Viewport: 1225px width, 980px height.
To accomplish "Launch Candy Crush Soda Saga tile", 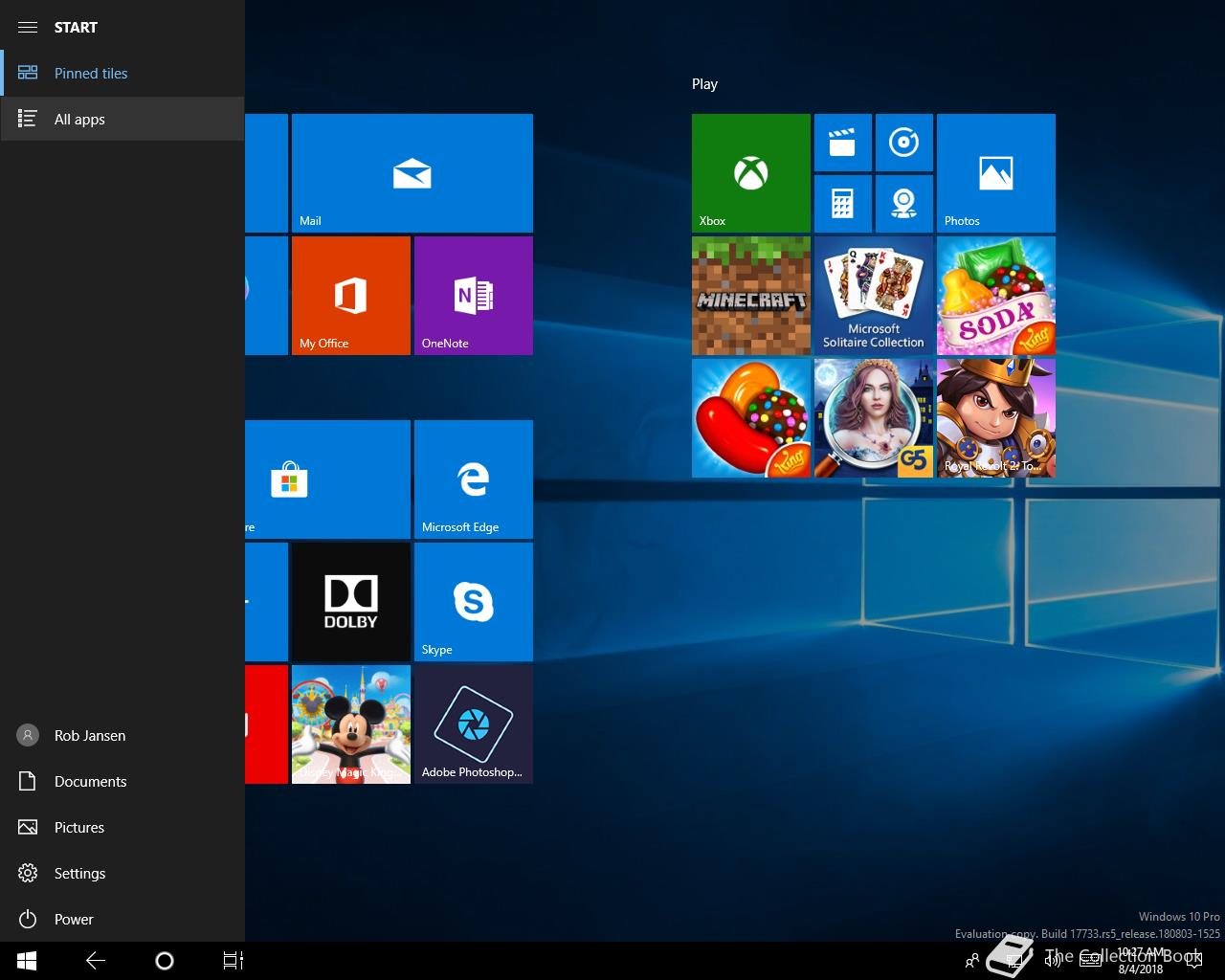I will click(x=996, y=296).
